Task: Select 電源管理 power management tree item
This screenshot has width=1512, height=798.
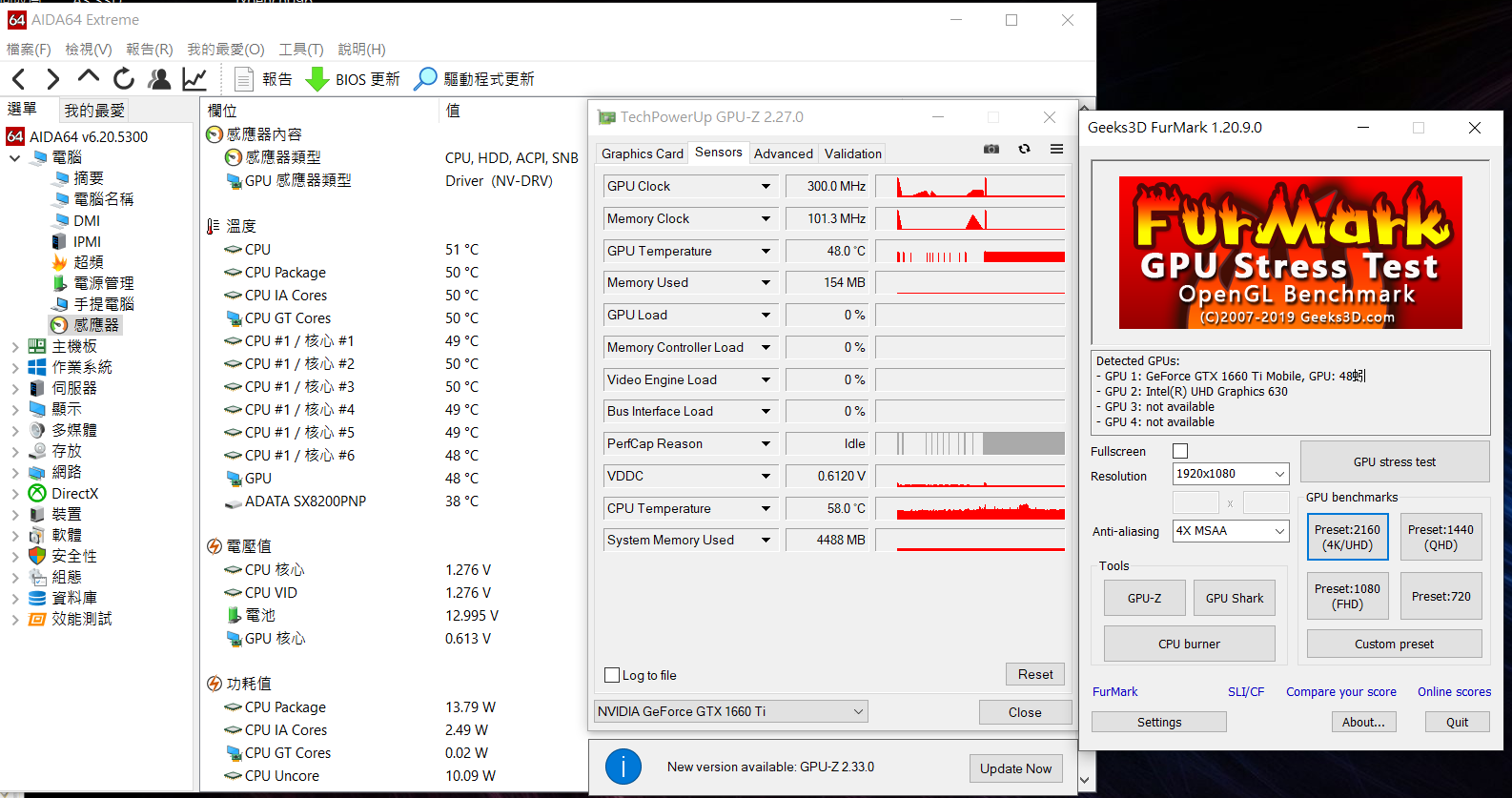Action: (93, 283)
